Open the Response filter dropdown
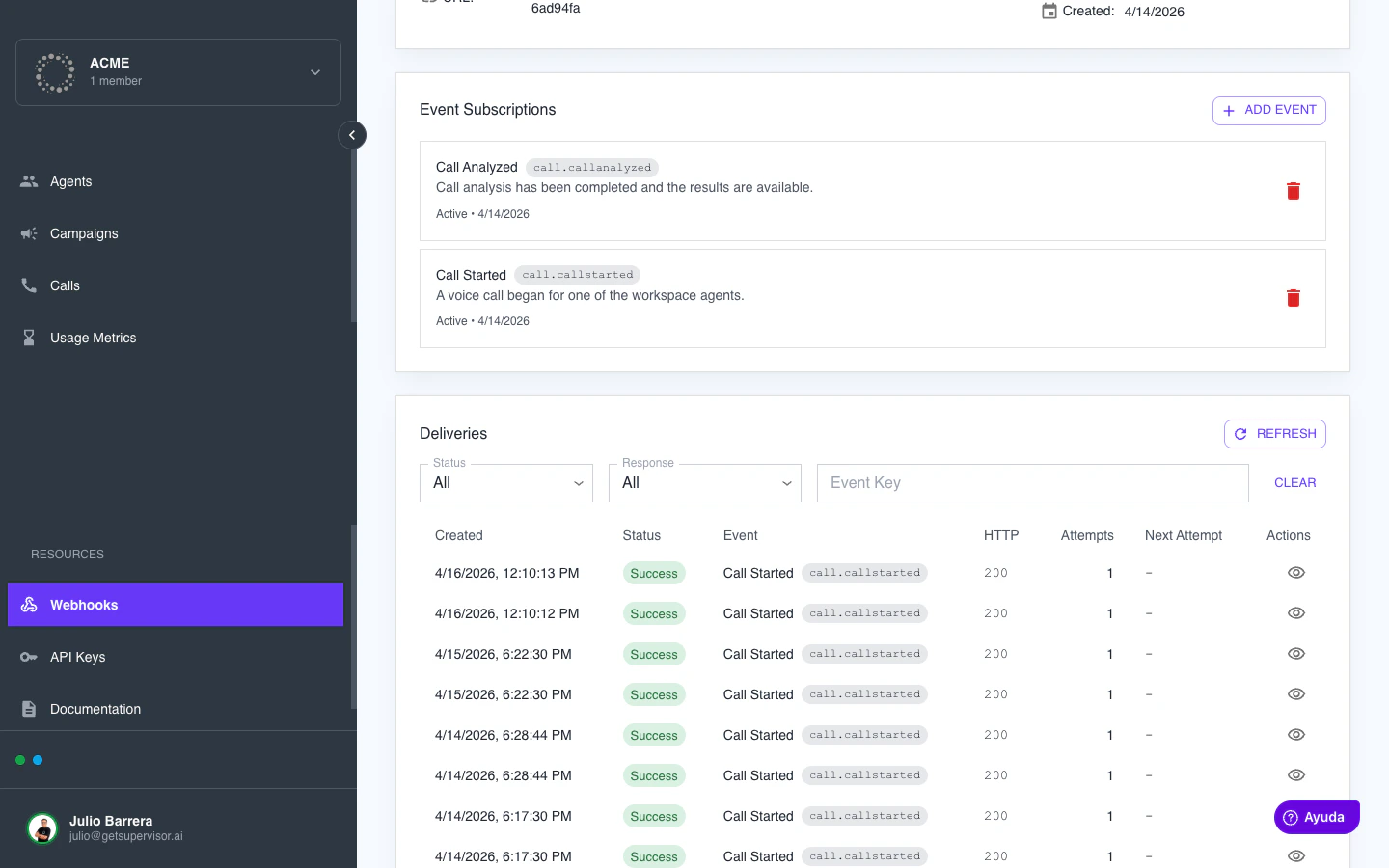The image size is (1389, 868). pos(705,483)
